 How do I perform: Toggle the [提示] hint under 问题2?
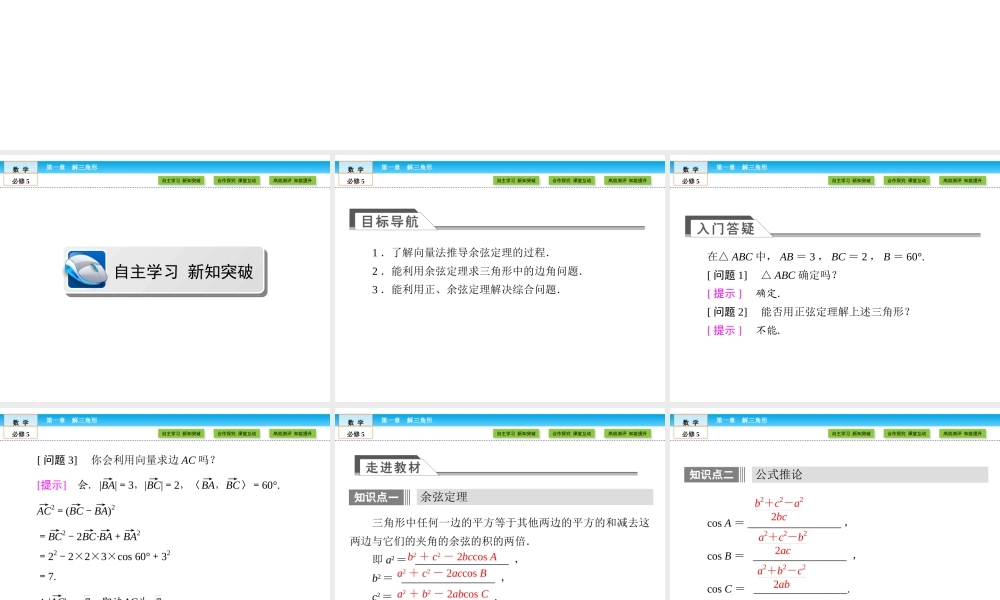click(x=724, y=330)
